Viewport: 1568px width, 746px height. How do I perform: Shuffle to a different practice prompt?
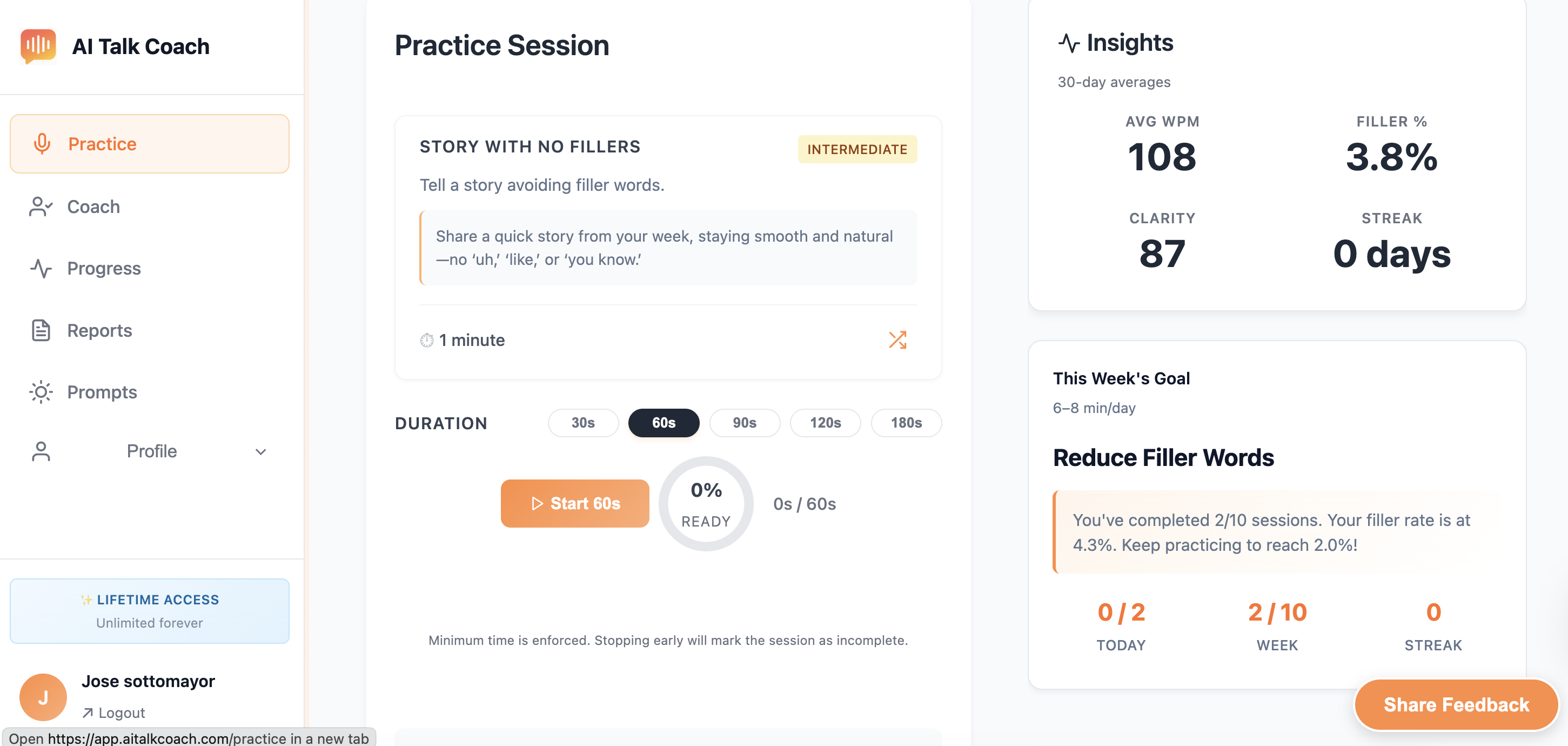point(897,340)
